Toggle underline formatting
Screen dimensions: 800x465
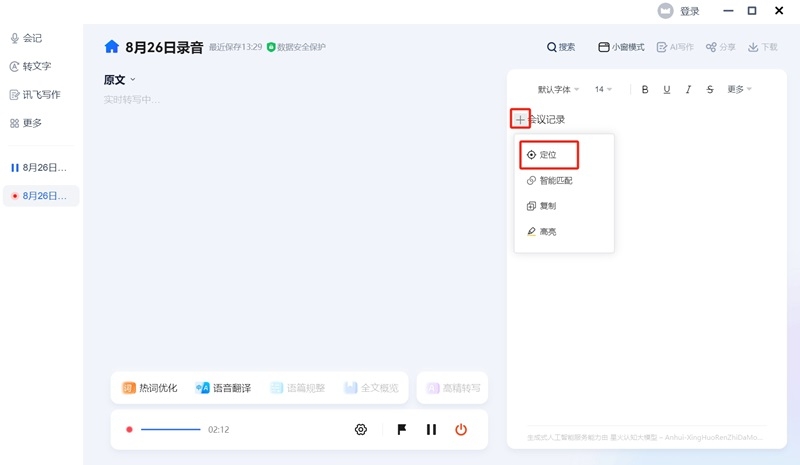tap(666, 89)
